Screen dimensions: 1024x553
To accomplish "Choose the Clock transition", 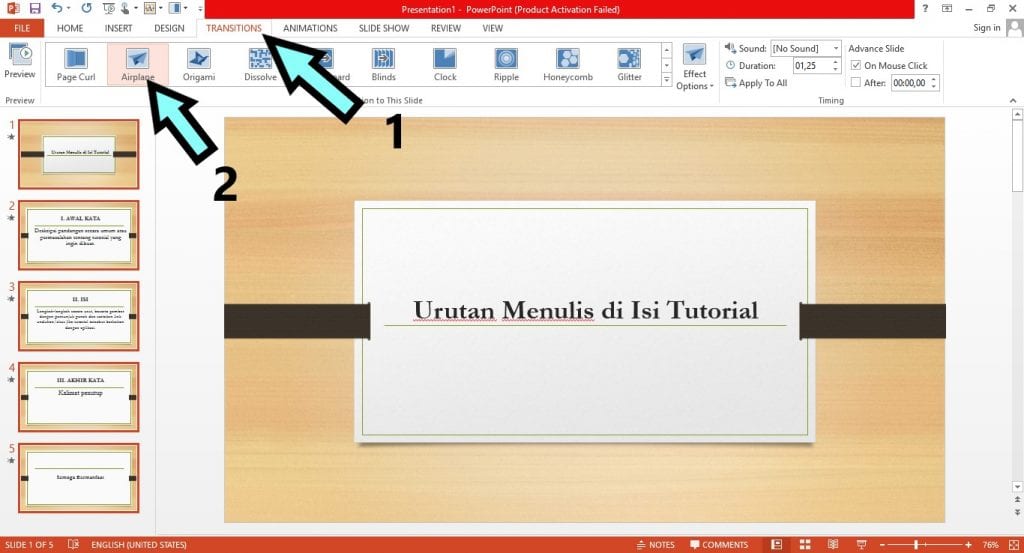I will [x=445, y=64].
